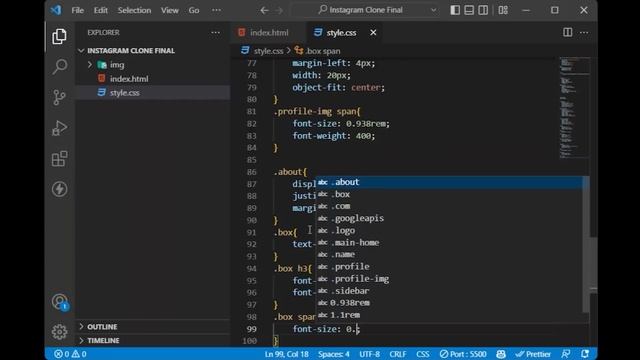Viewport: 640px width, 360px height.
Task: Open index.html in the Explorer tree
Action: coord(153,79)
